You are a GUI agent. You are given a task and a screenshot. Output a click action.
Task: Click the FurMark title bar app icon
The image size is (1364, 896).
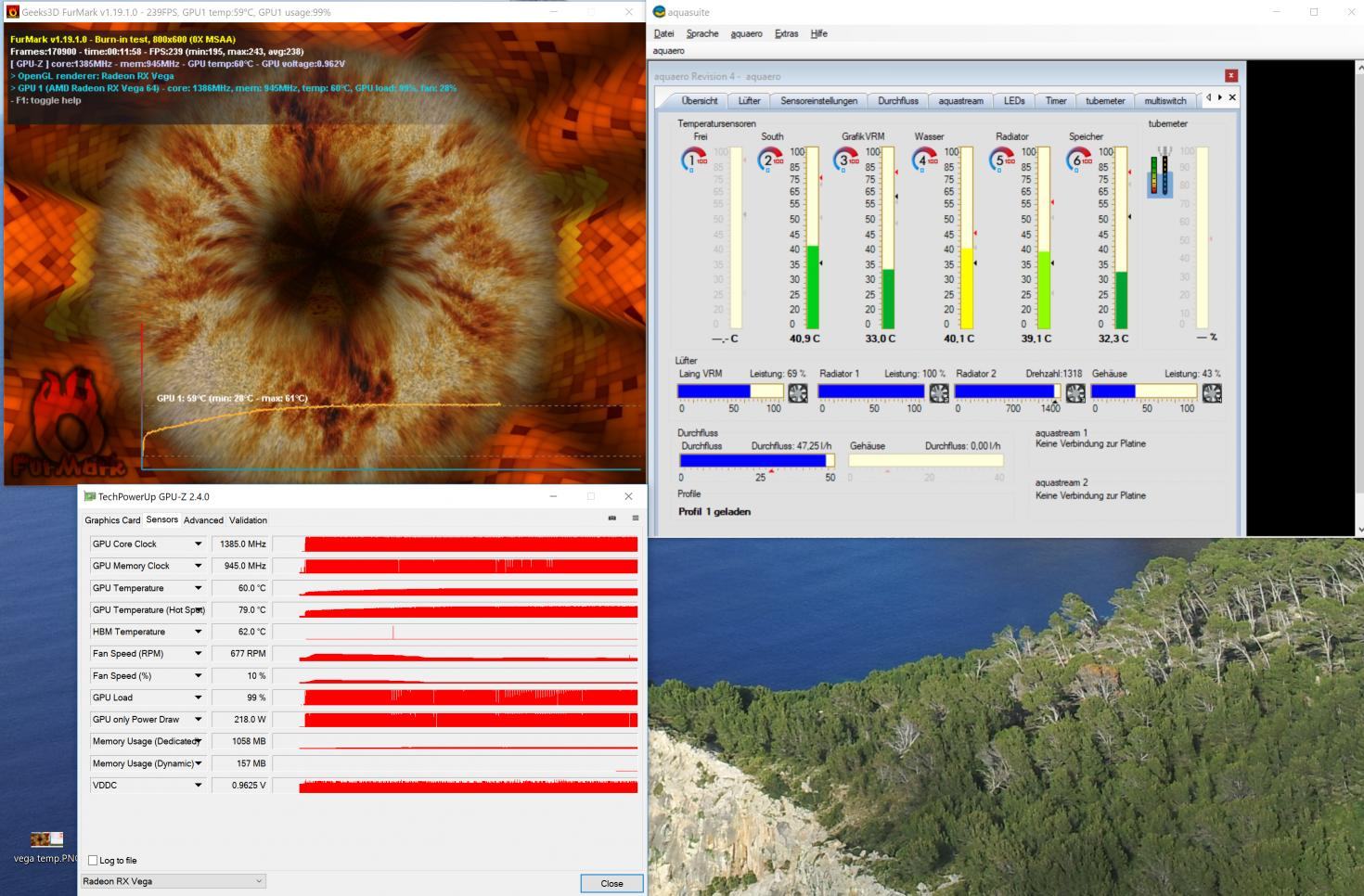(12, 12)
